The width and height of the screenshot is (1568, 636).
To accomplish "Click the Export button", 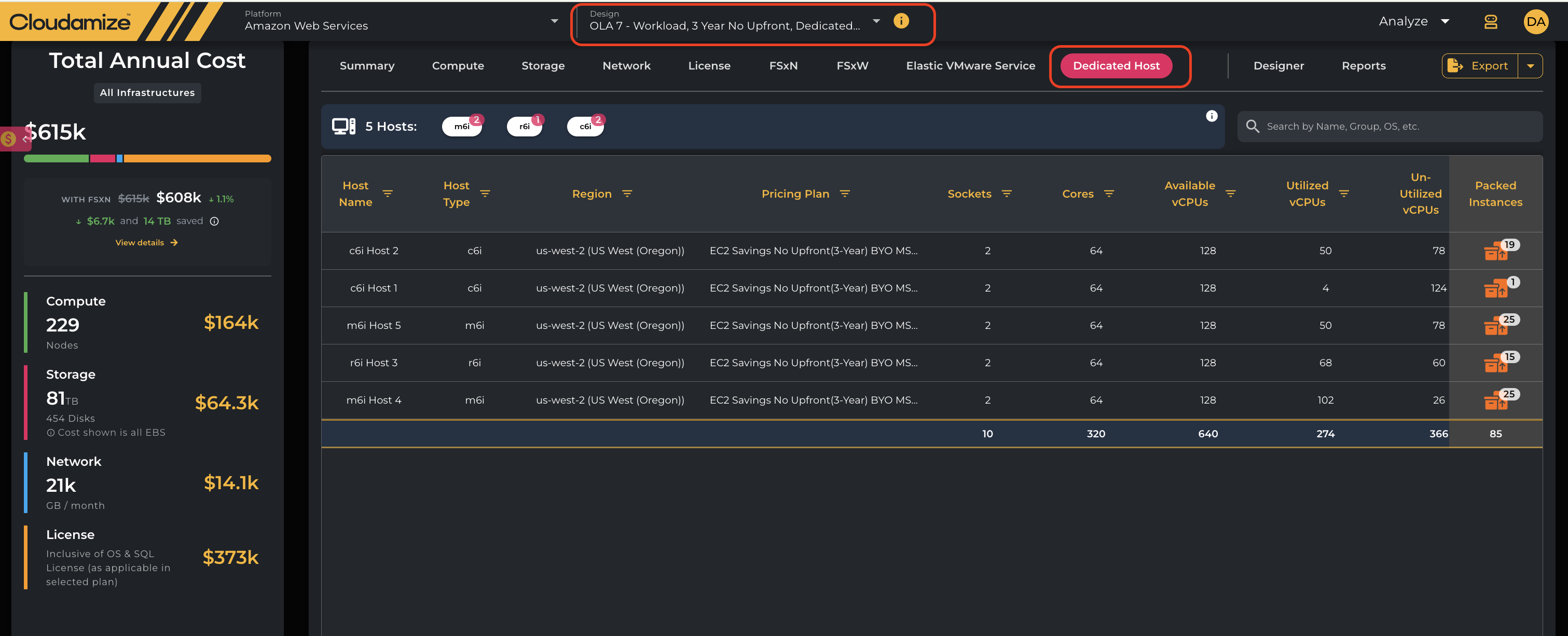I will tap(1480, 66).
